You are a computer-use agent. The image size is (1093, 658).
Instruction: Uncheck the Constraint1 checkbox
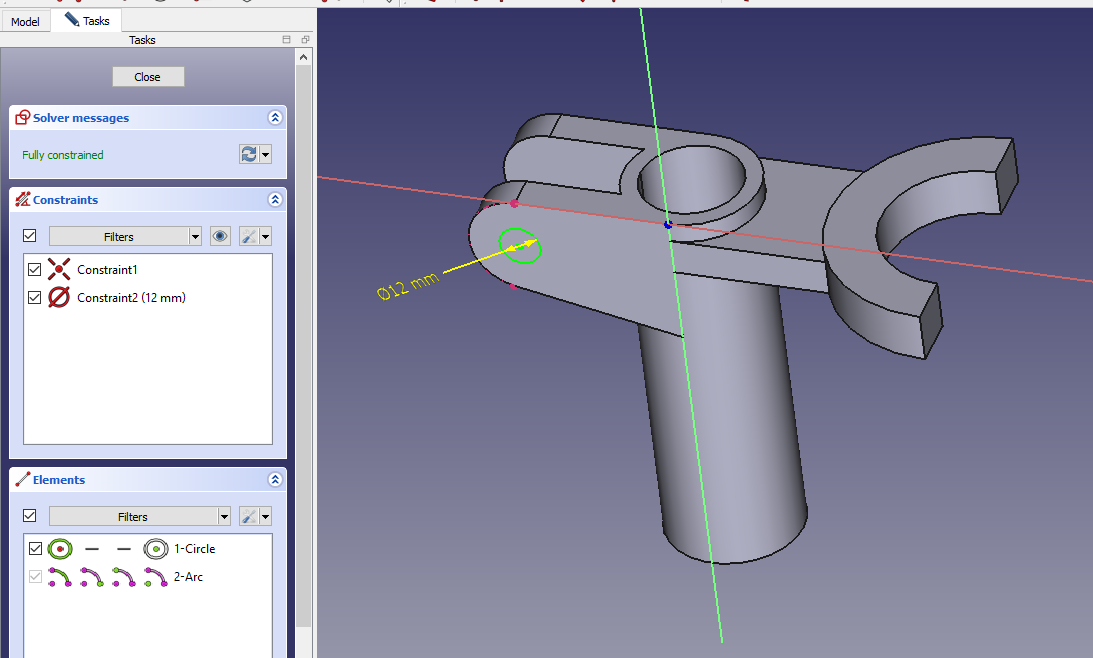tap(35, 270)
